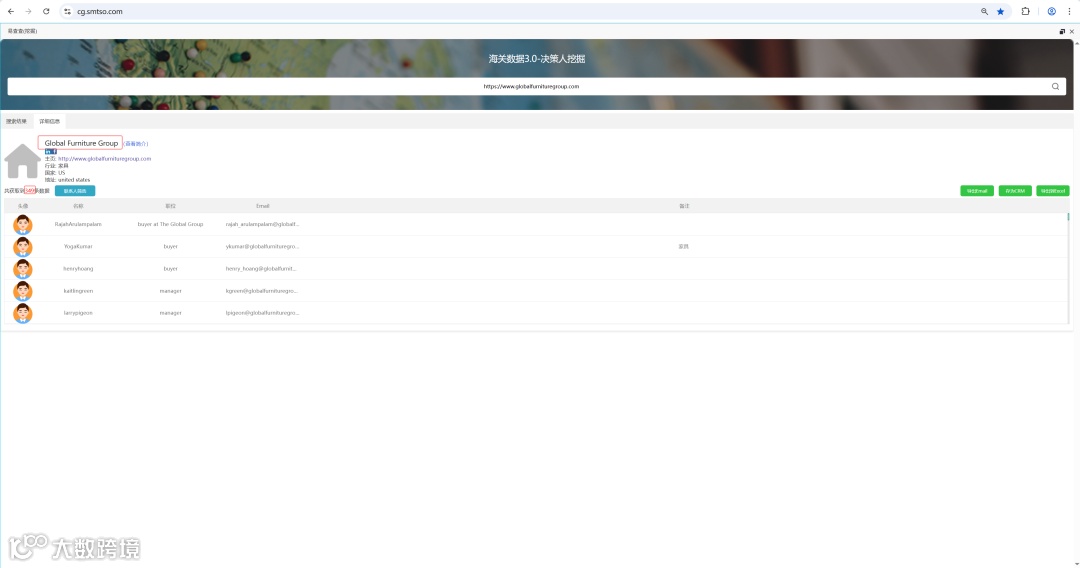
Task: Click YogaKumar's 'buyer' title cell
Action: pyautogui.click(x=171, y=246)
